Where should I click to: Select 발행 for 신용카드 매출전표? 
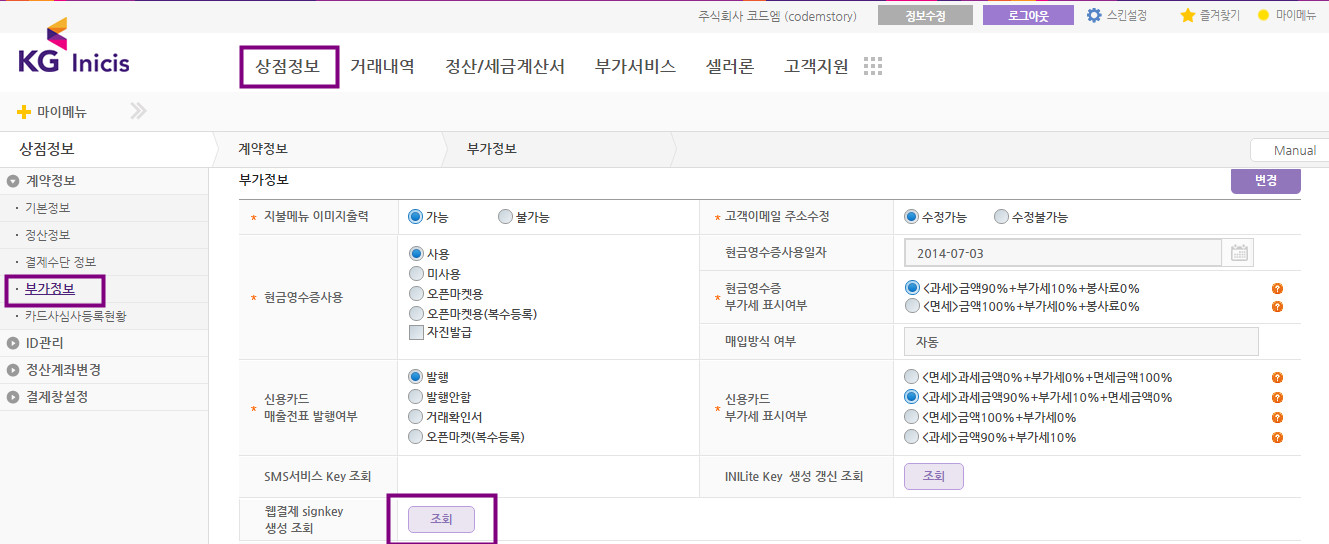[416, 377]
